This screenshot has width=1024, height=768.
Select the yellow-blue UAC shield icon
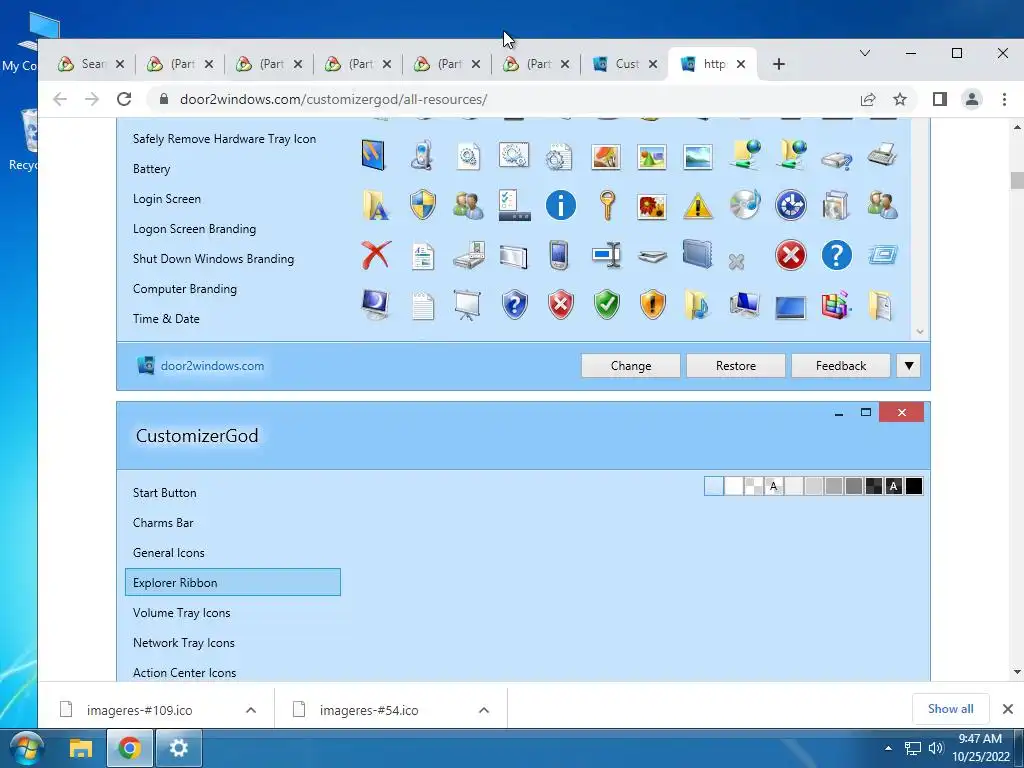point(423,205)
